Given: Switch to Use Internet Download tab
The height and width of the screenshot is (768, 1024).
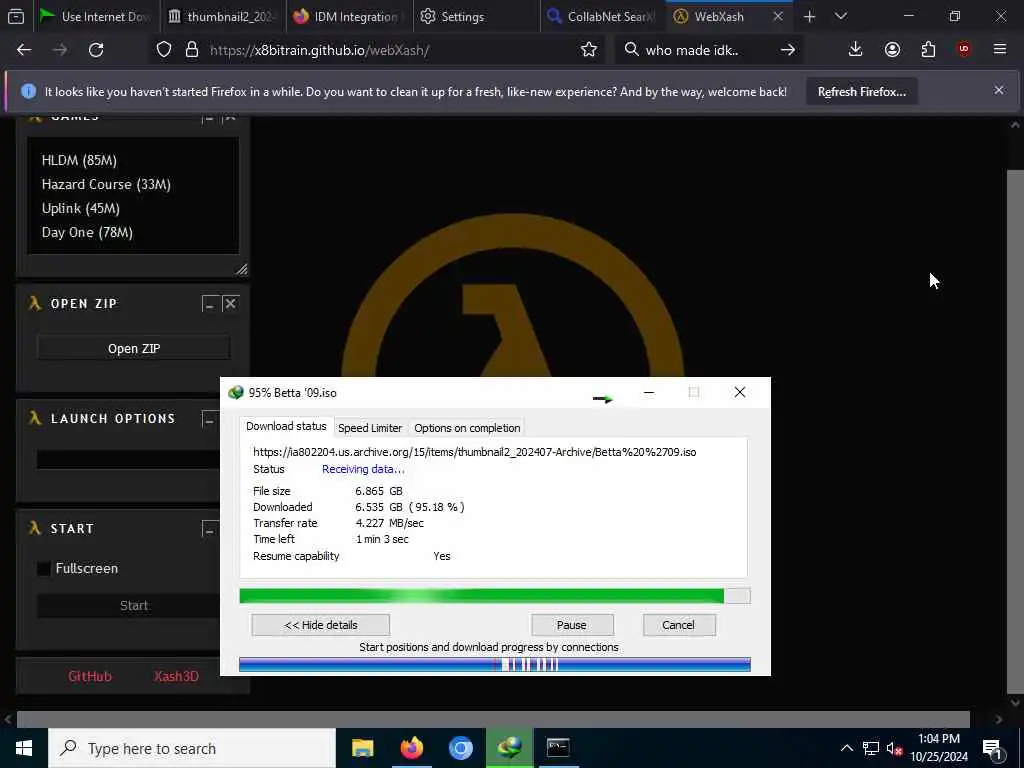Looking at the screenshot, I should tap(95, 17).
